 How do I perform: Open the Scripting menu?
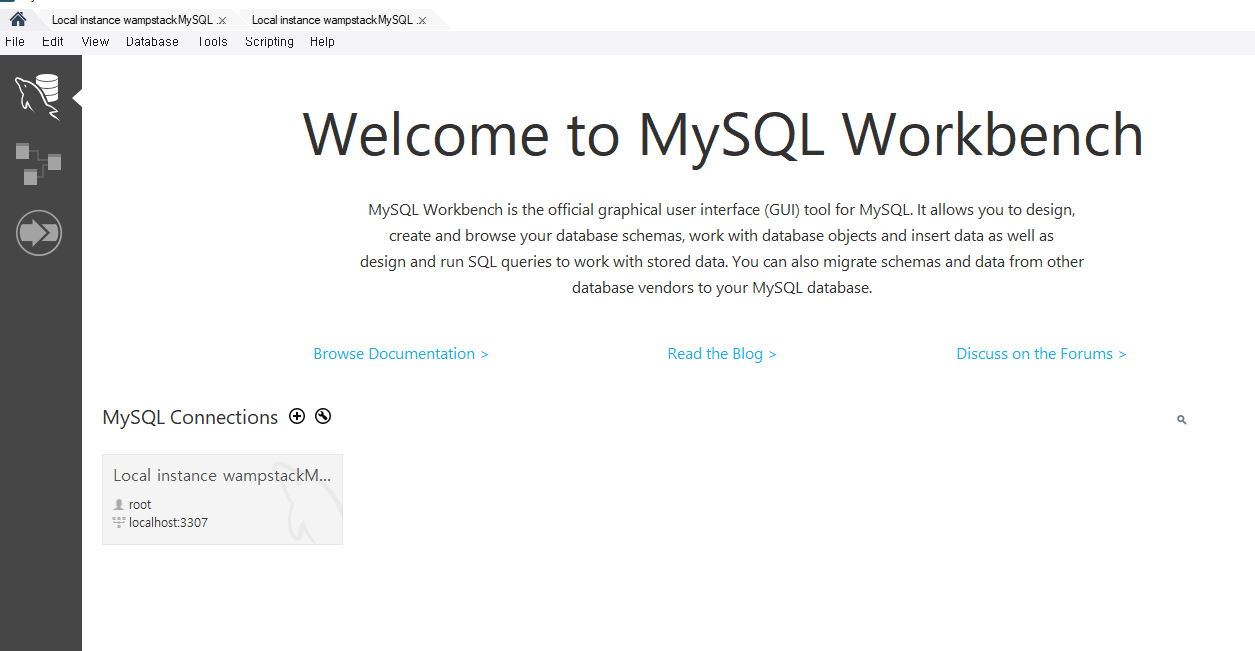click(x=269, y=41)
